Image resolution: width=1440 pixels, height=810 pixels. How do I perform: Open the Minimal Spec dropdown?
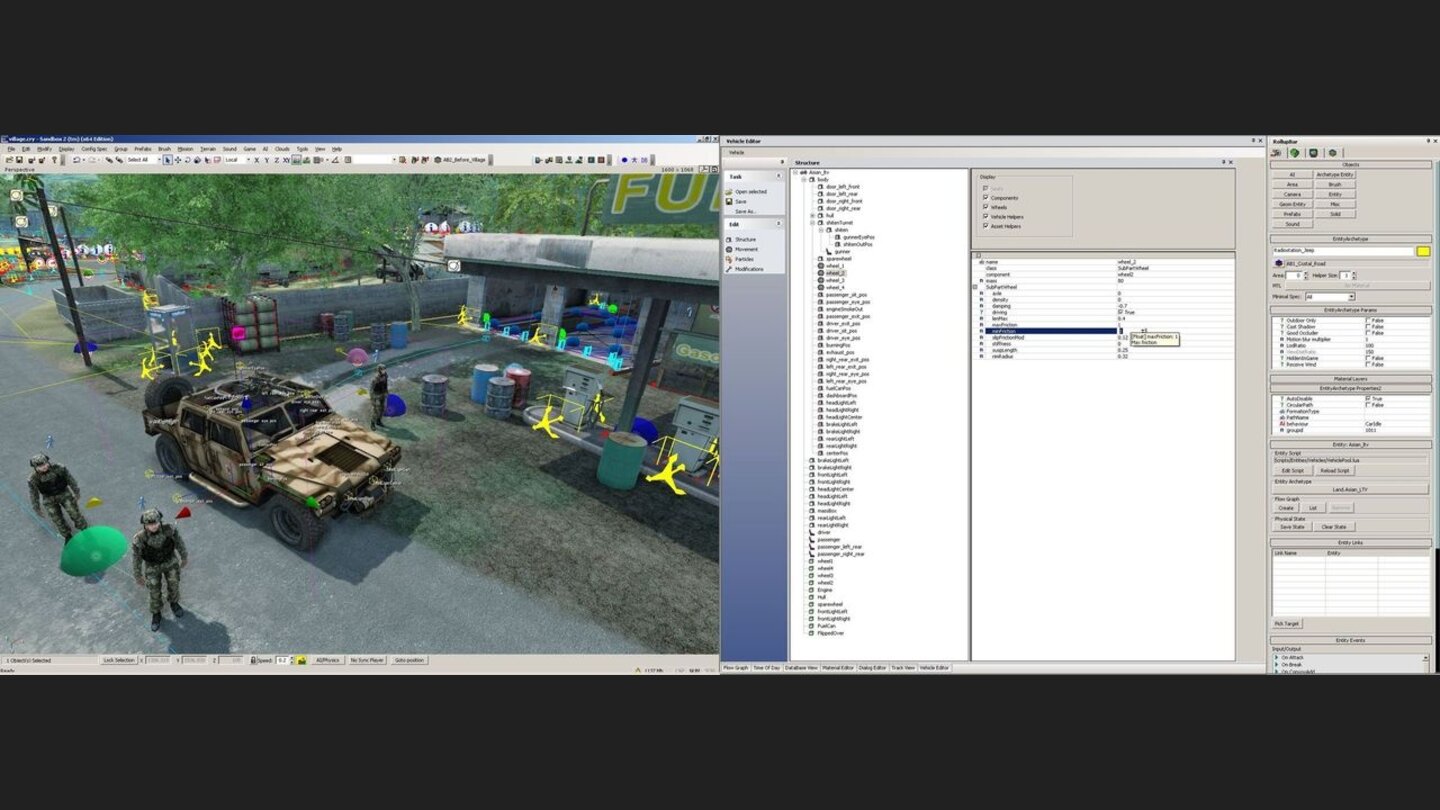coord(1351,297)
